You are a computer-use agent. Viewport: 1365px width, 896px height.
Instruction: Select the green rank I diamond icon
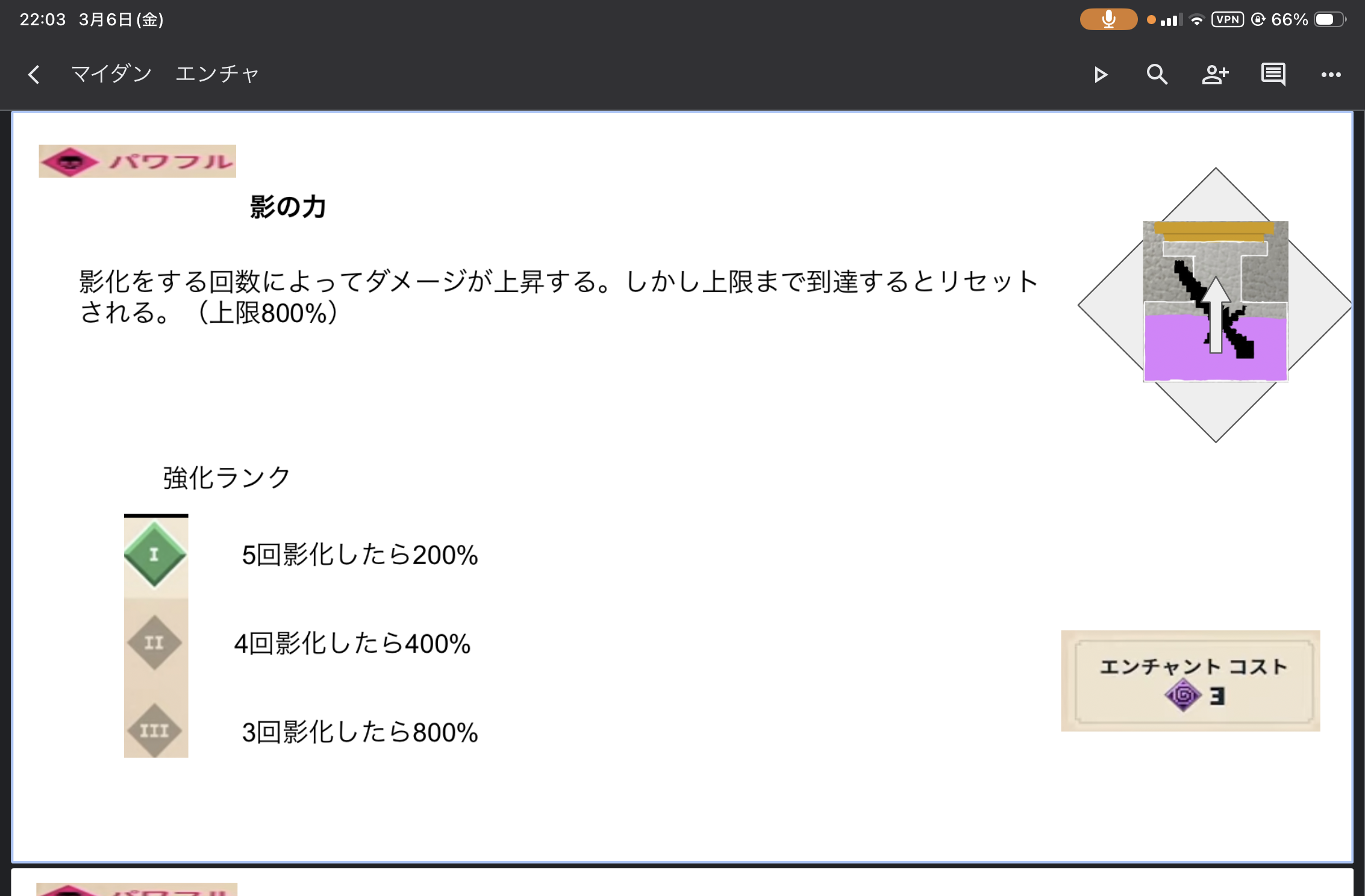tap(155, 555)
